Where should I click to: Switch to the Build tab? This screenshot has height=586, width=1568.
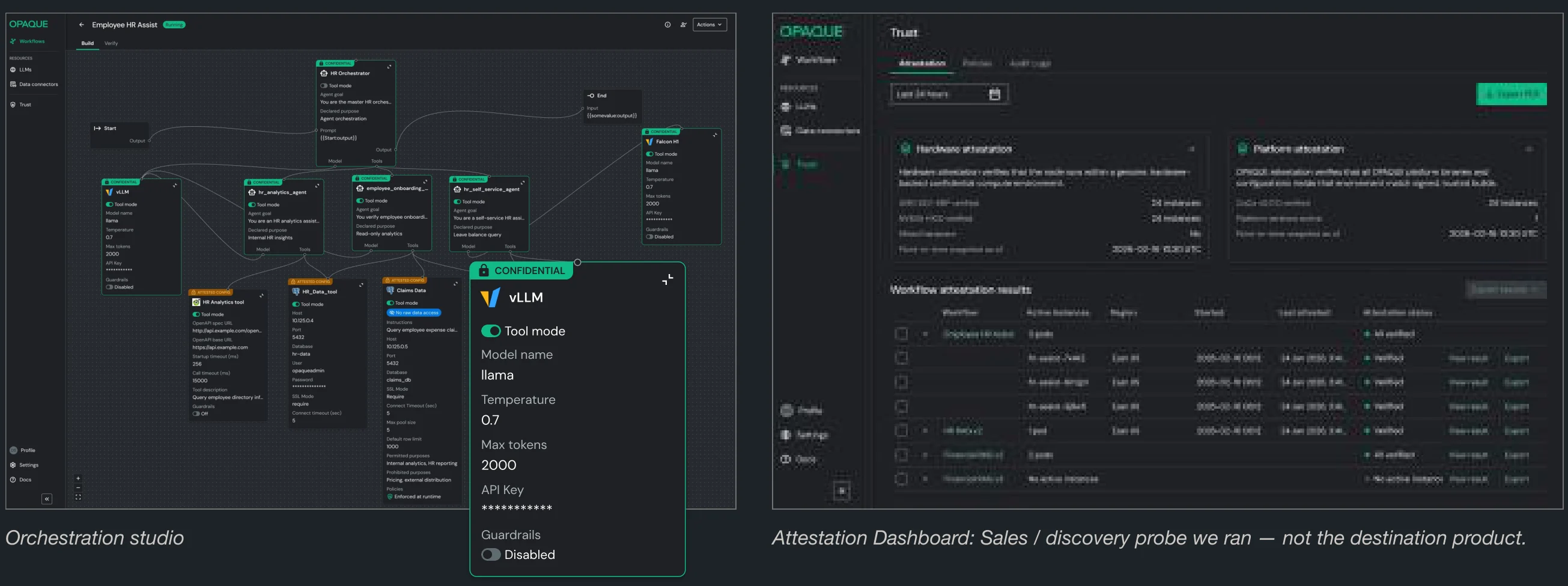pyautogui.click(x=88, y=43)
